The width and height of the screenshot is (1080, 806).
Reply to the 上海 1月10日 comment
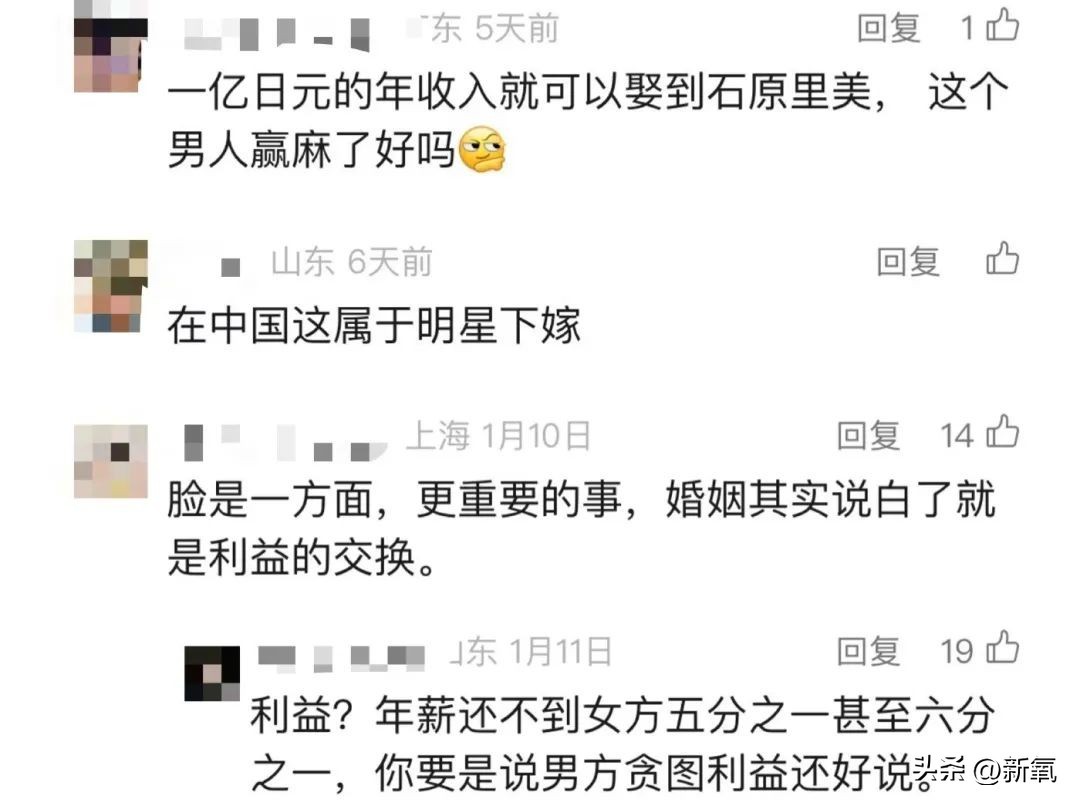[869, 435]
